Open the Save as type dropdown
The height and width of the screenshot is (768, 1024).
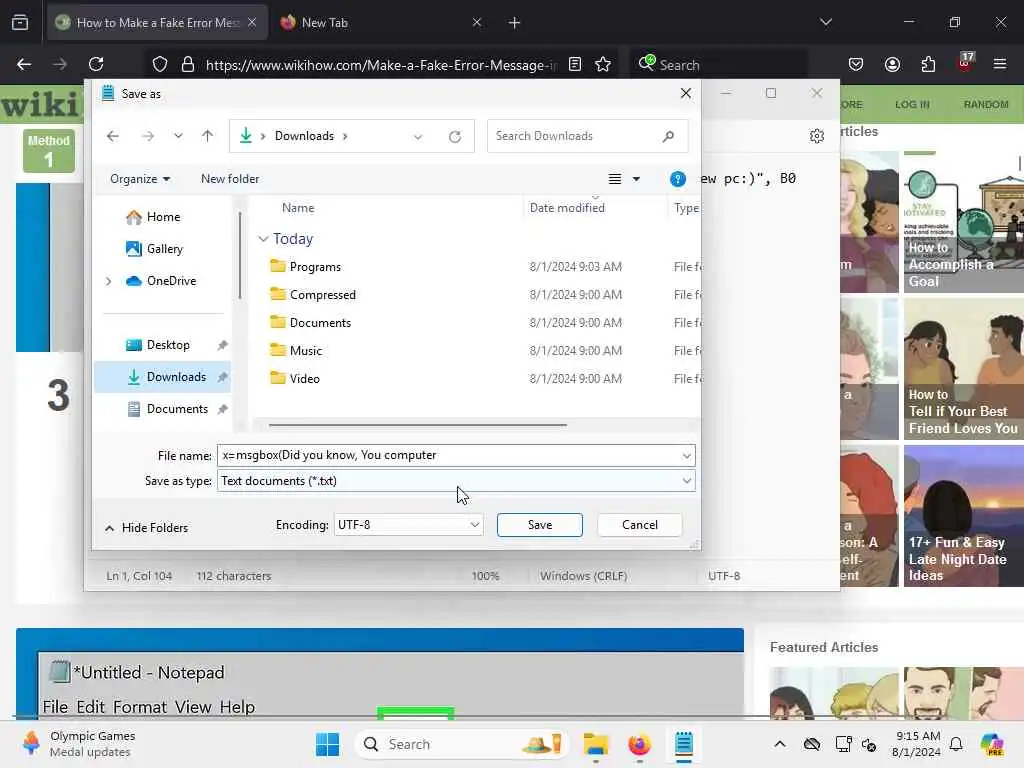[456, 481]
